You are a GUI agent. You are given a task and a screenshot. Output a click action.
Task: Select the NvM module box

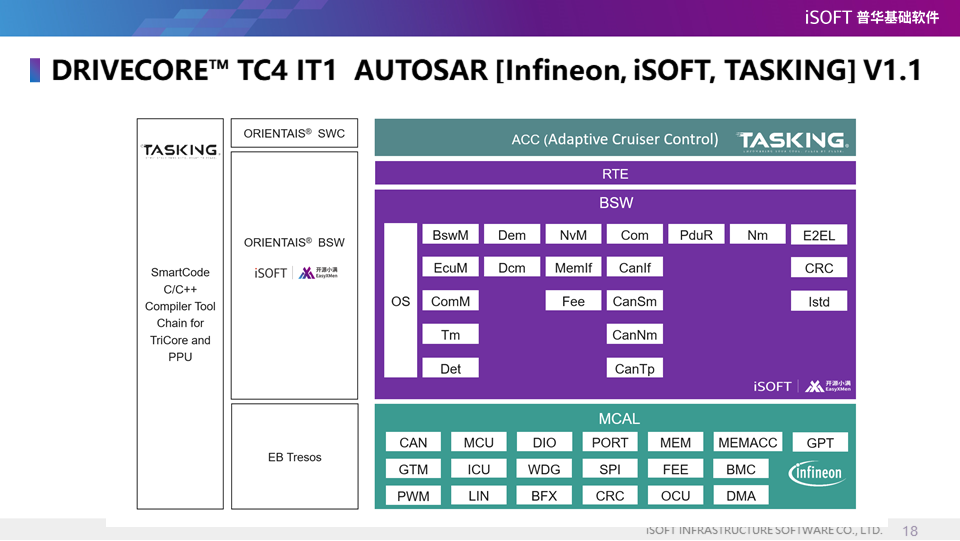click(x=573, y=235)
